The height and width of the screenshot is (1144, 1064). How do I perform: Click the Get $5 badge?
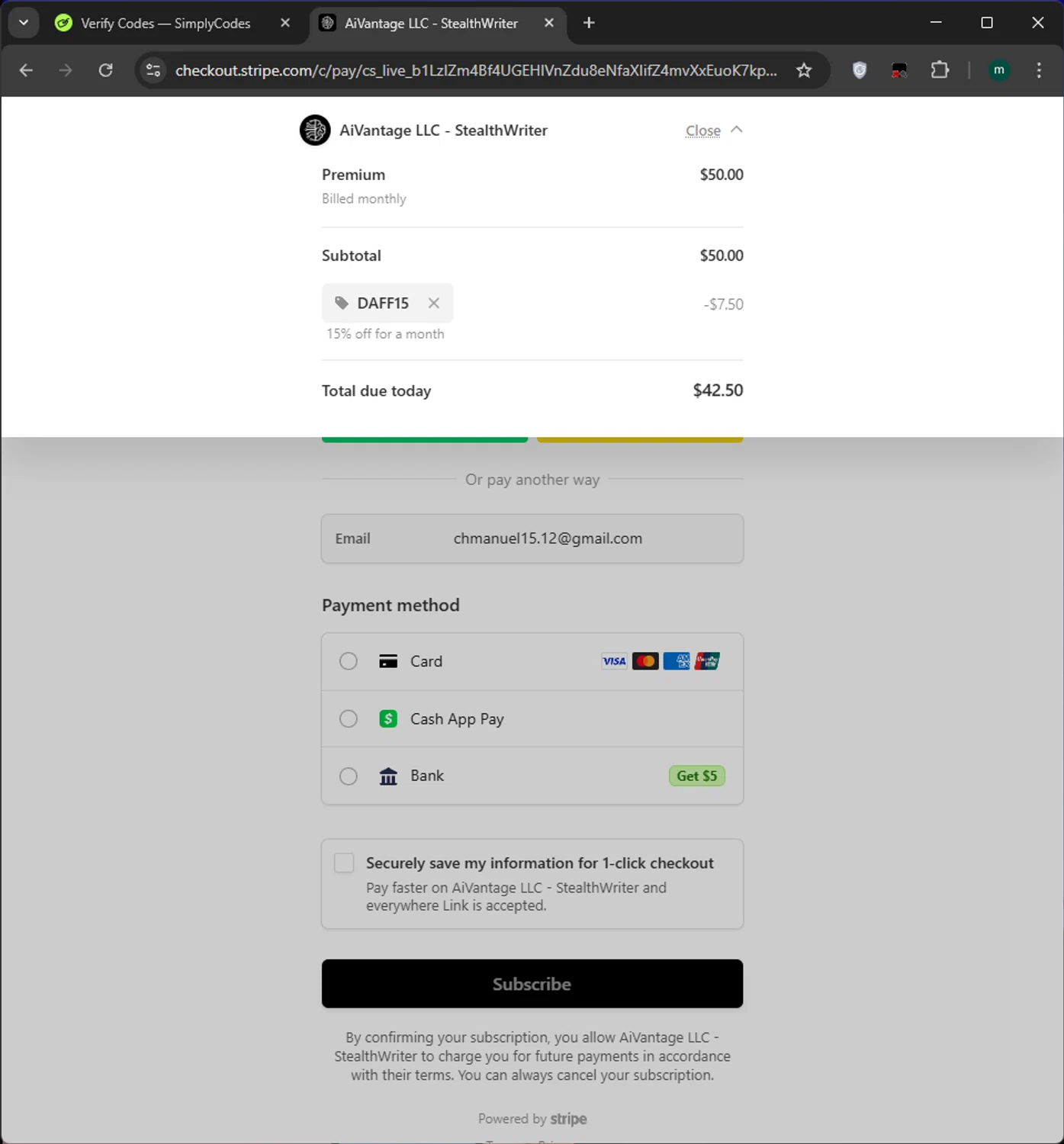pos(697,776)
